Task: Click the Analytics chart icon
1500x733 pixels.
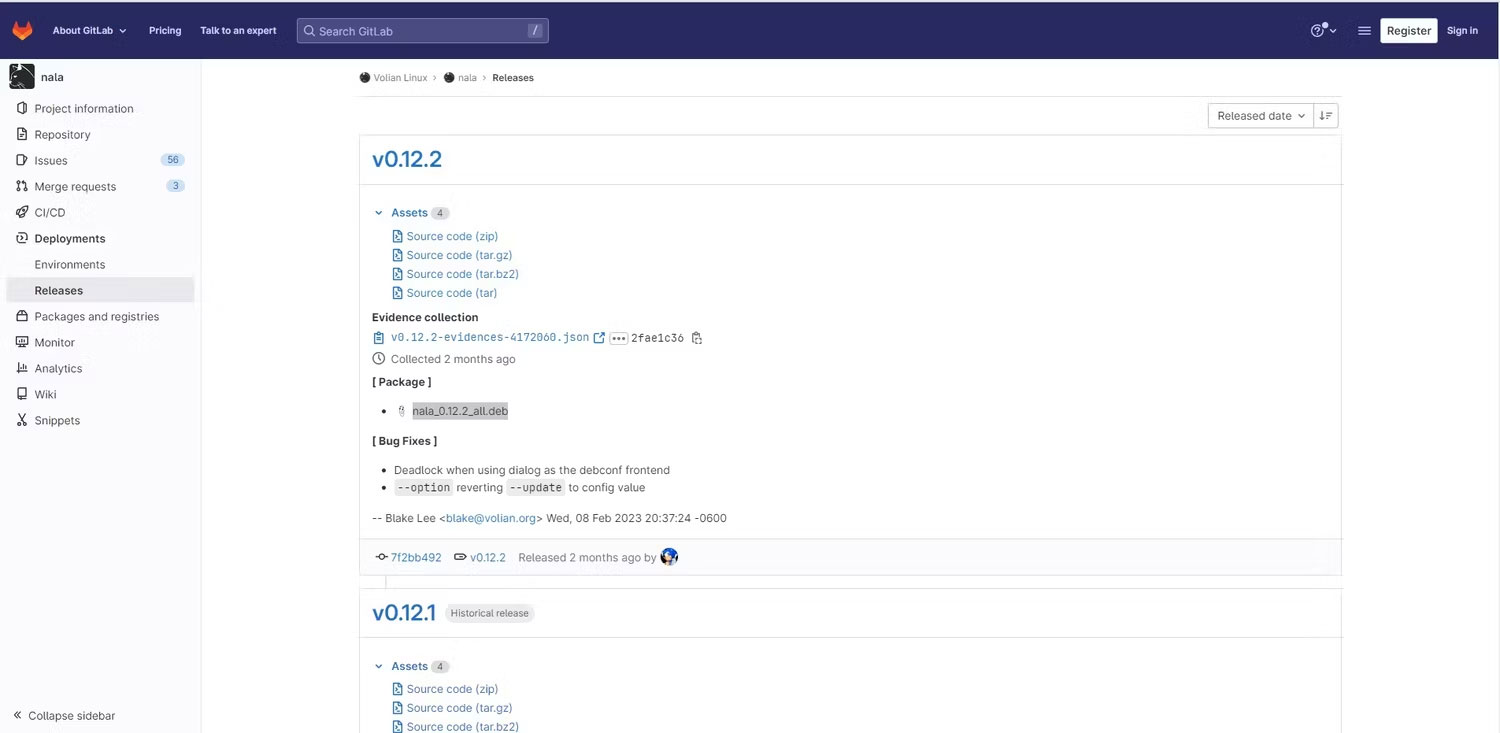Action: click(x=22, y=368)
